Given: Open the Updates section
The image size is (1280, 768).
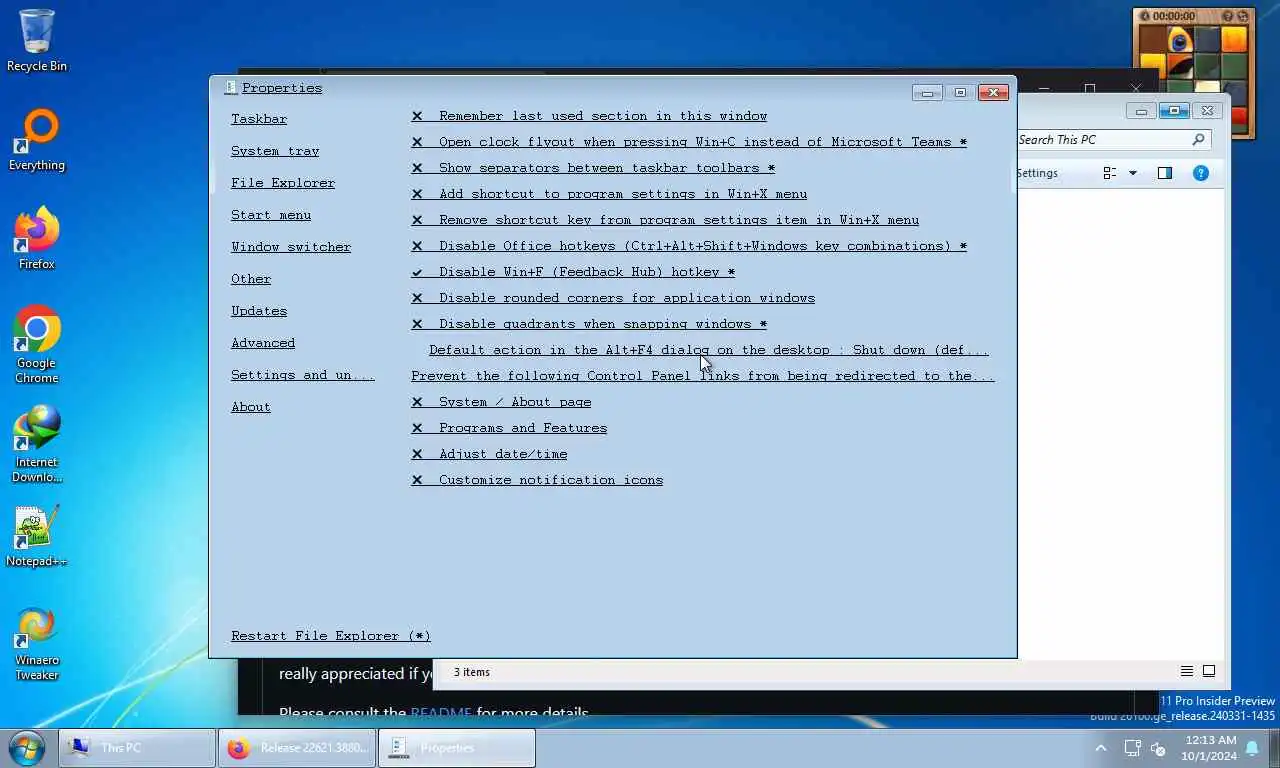Looking at the screenshot, I should [259, 311].
